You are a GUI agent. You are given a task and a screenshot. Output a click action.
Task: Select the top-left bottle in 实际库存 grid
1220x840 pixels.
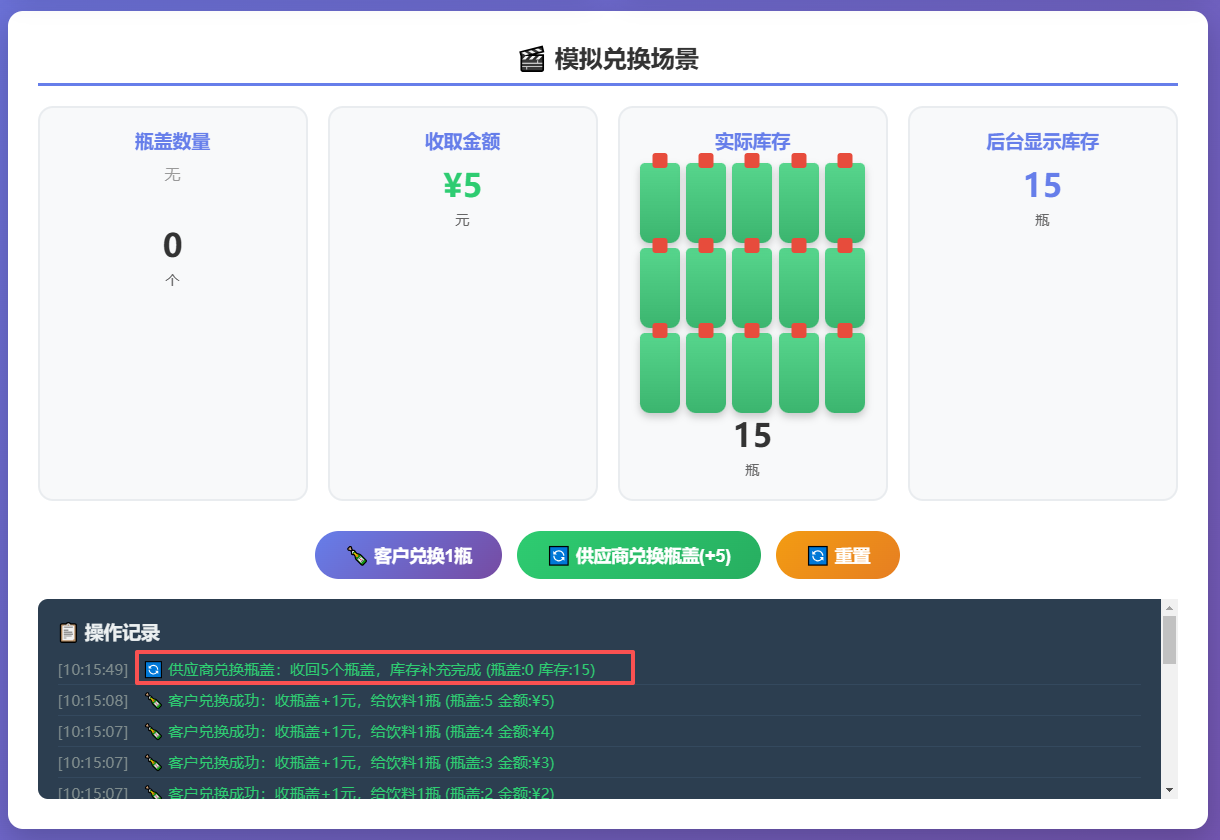tap(660, 201)
